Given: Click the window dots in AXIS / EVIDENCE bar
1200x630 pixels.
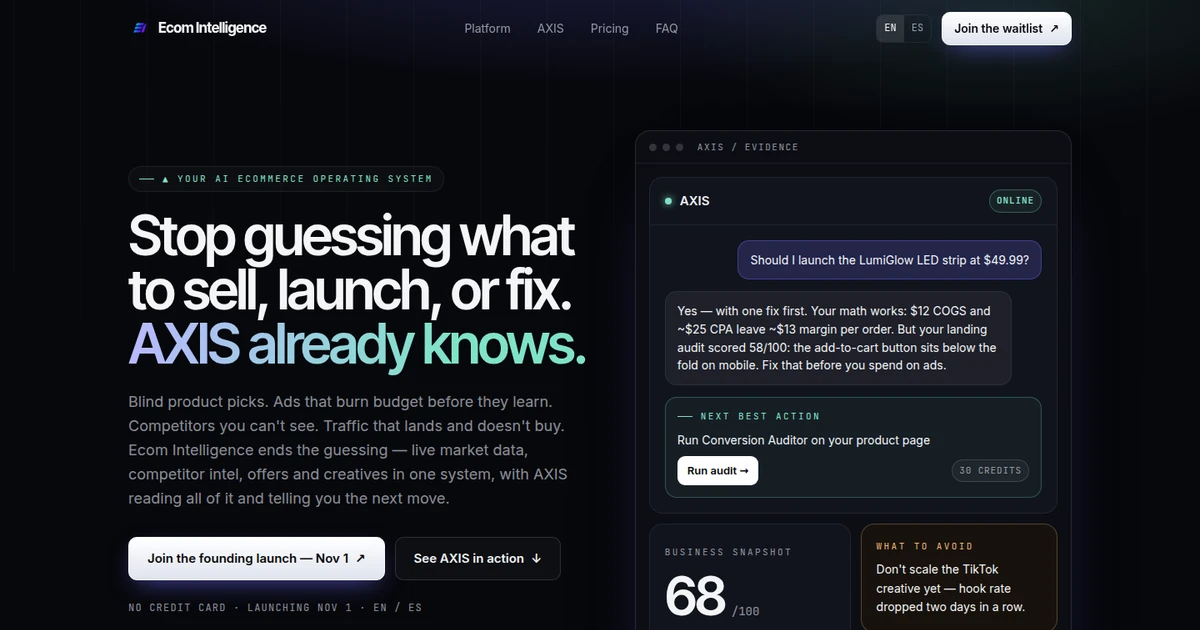Looking at the screenshot, I should 666,147.
